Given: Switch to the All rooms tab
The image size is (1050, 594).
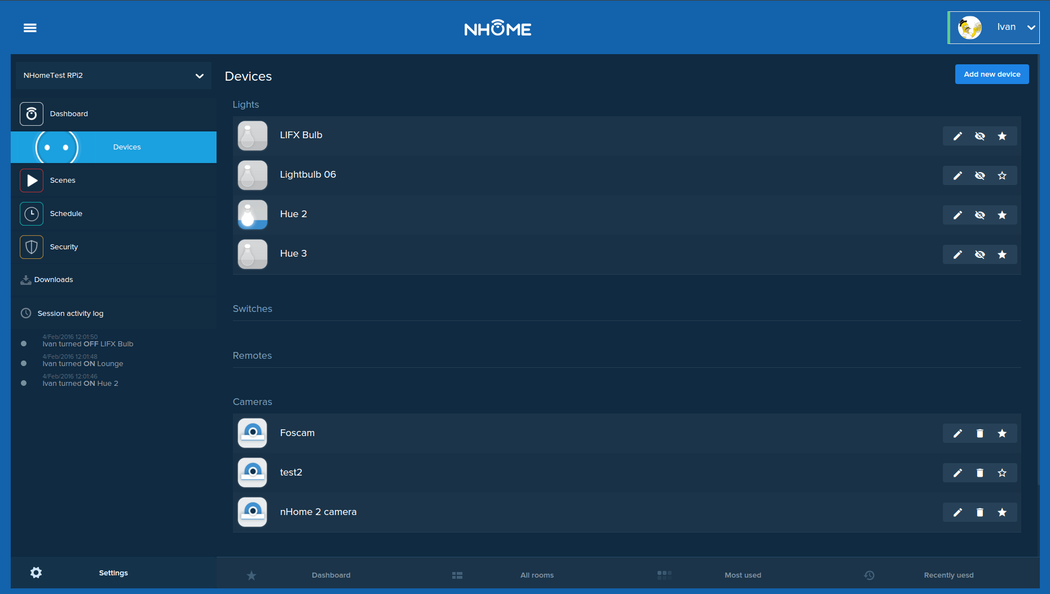Looking at the screenshot, I should (536, 575).
